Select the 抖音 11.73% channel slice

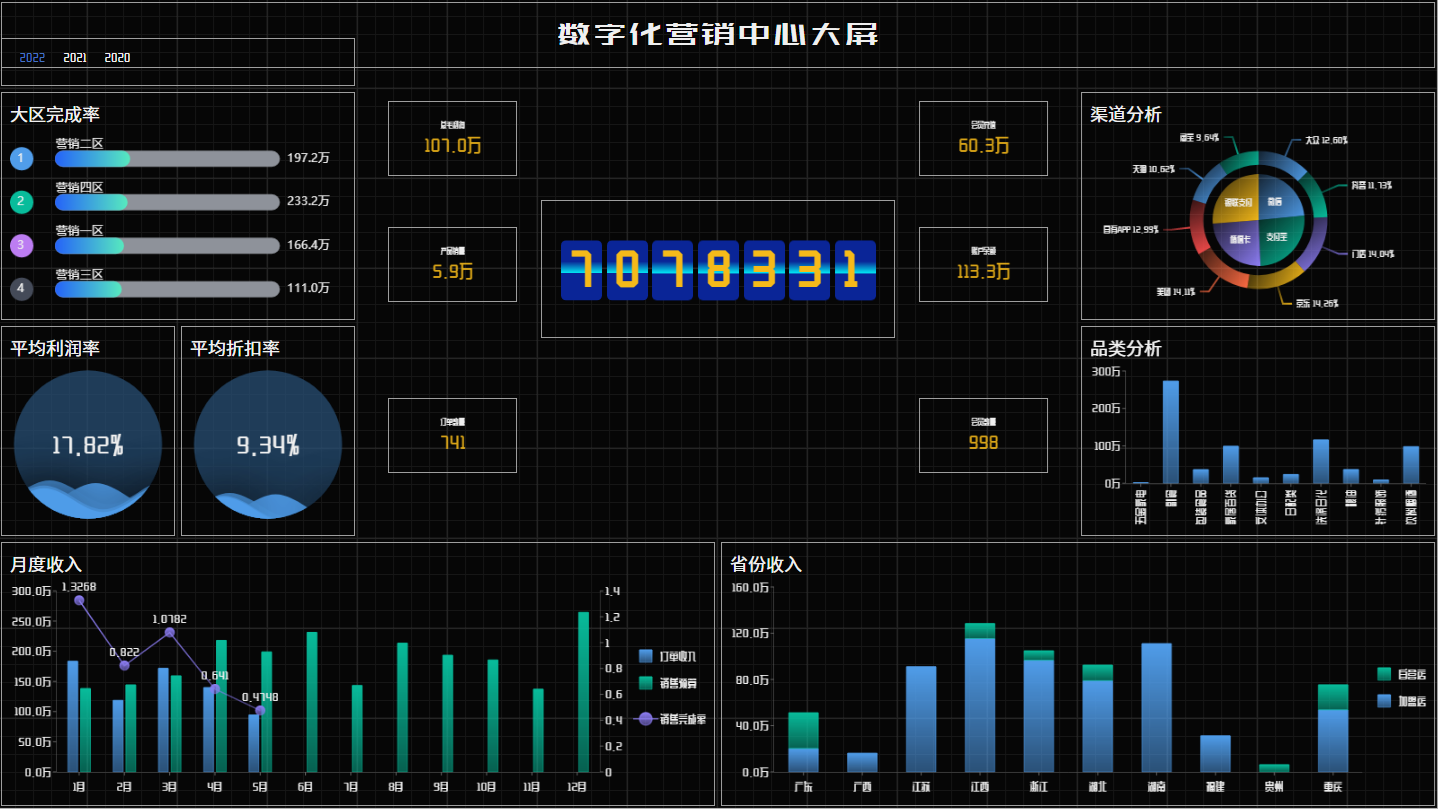pos(1319,197)
